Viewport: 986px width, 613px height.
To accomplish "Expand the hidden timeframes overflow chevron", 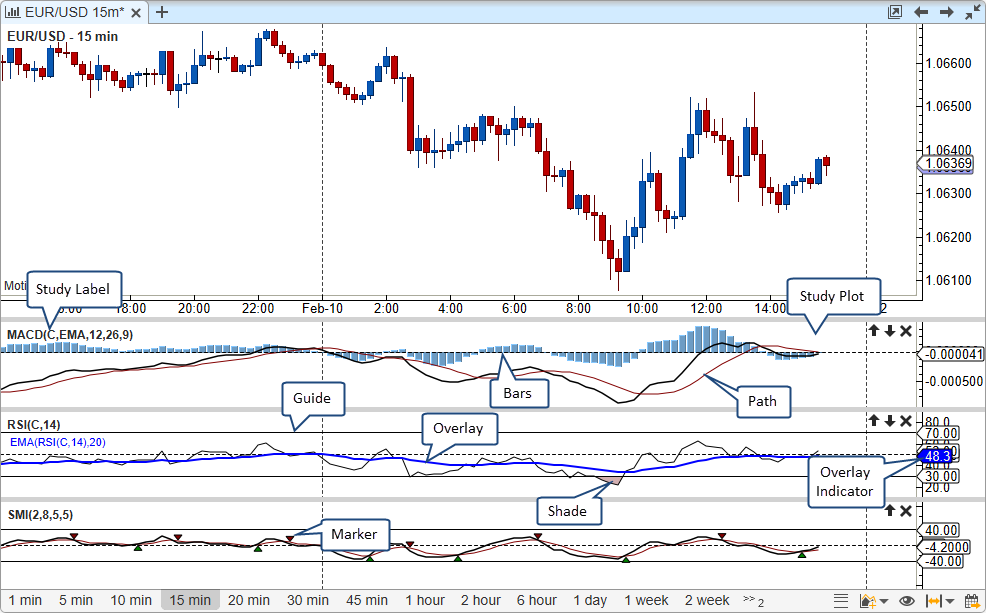I will click(752, 601).
